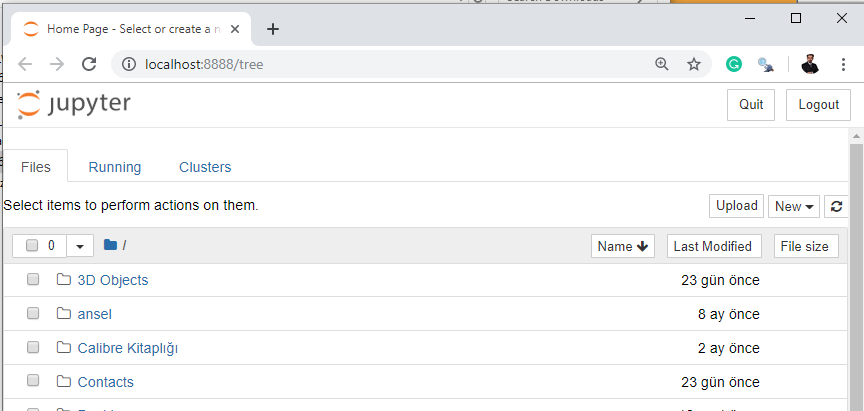This screenshot has width=864, height=411.
Task: Click the "2 ay önce" date text
Action: click(x=728, y=348)
